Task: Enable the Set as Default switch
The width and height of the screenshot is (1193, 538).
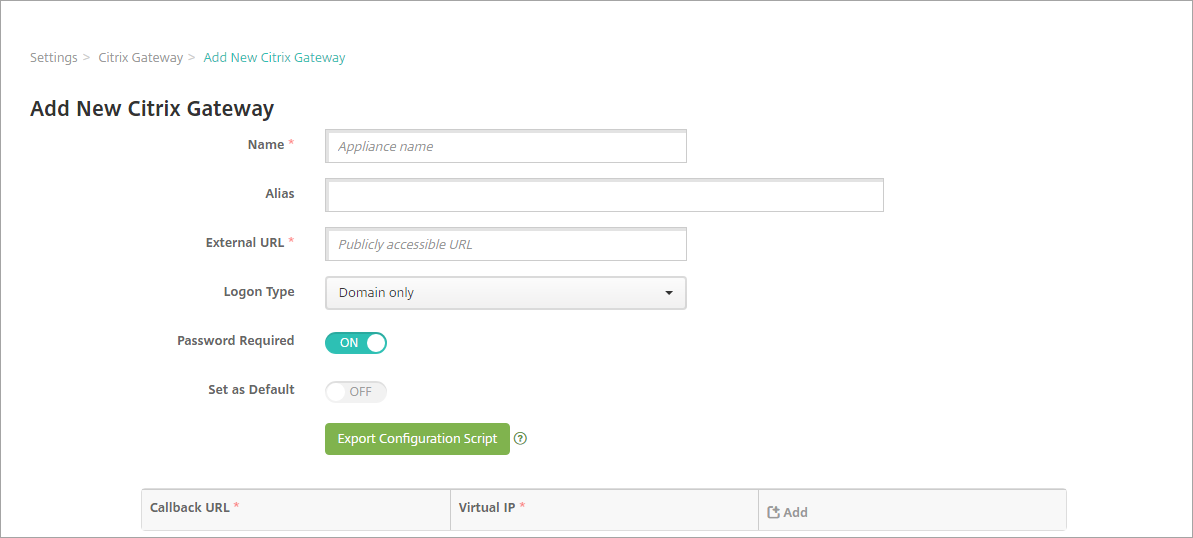Action: (x=356, y=391)
